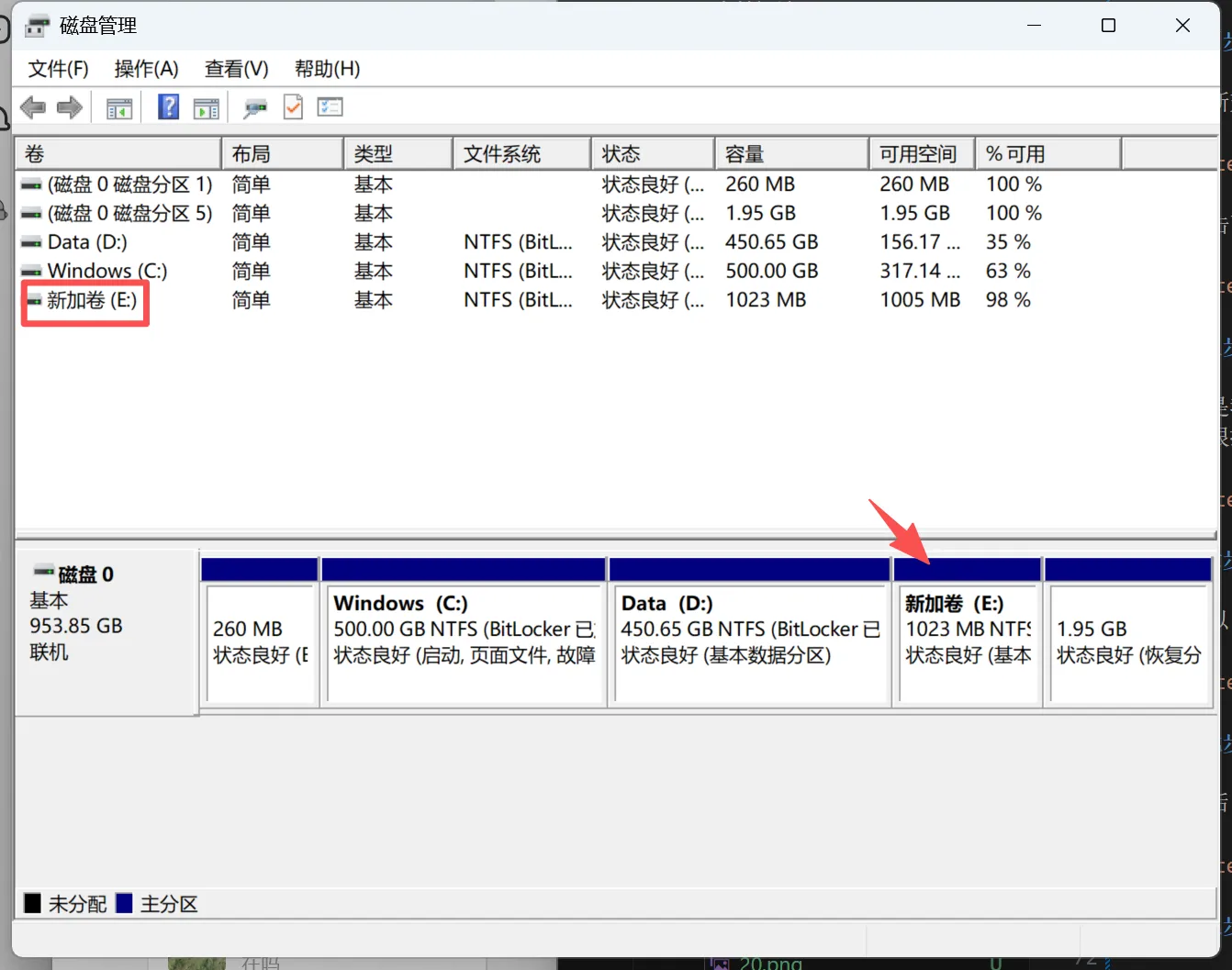This screenshot has width=1232, height=970.
Task: Click the rescan disks drive icon
Action: [x=255, y=108]
